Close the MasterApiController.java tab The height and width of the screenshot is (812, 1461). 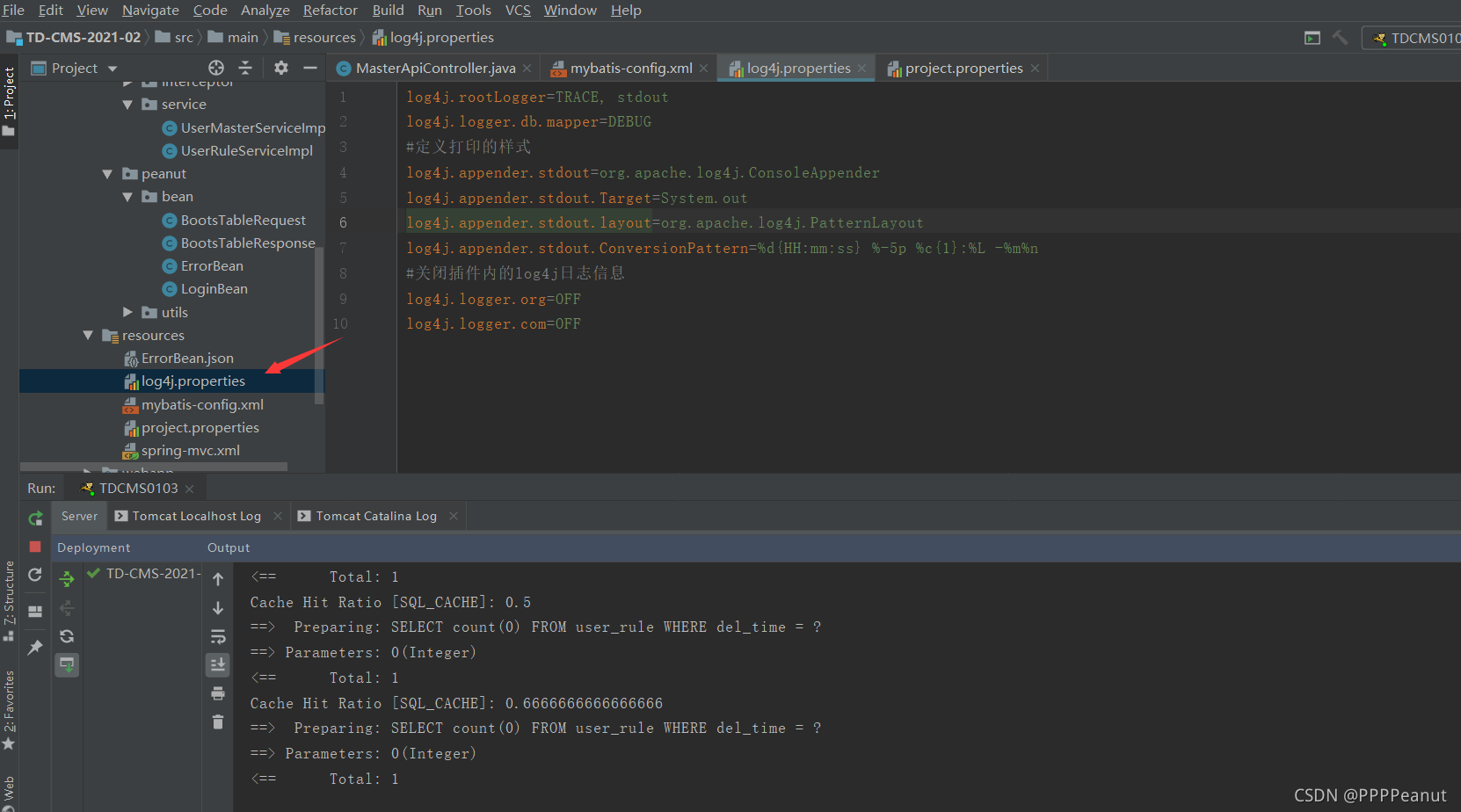tap(527, 69)
